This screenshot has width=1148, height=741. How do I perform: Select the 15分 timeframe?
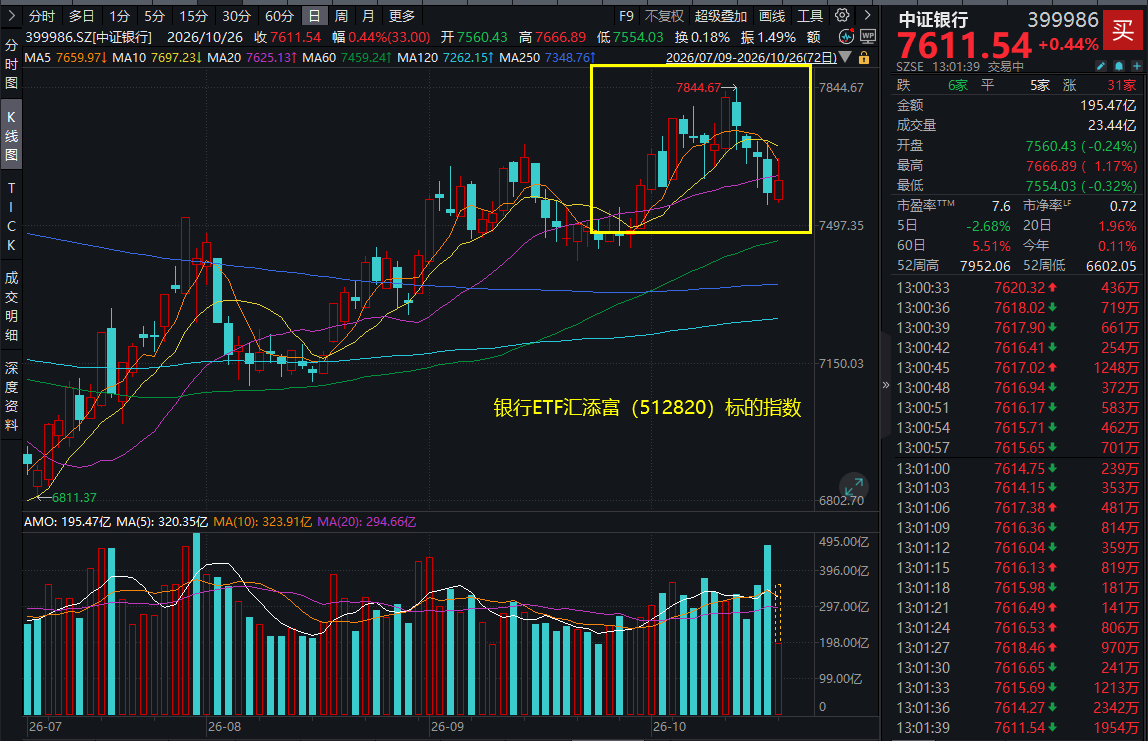(193, 16)
